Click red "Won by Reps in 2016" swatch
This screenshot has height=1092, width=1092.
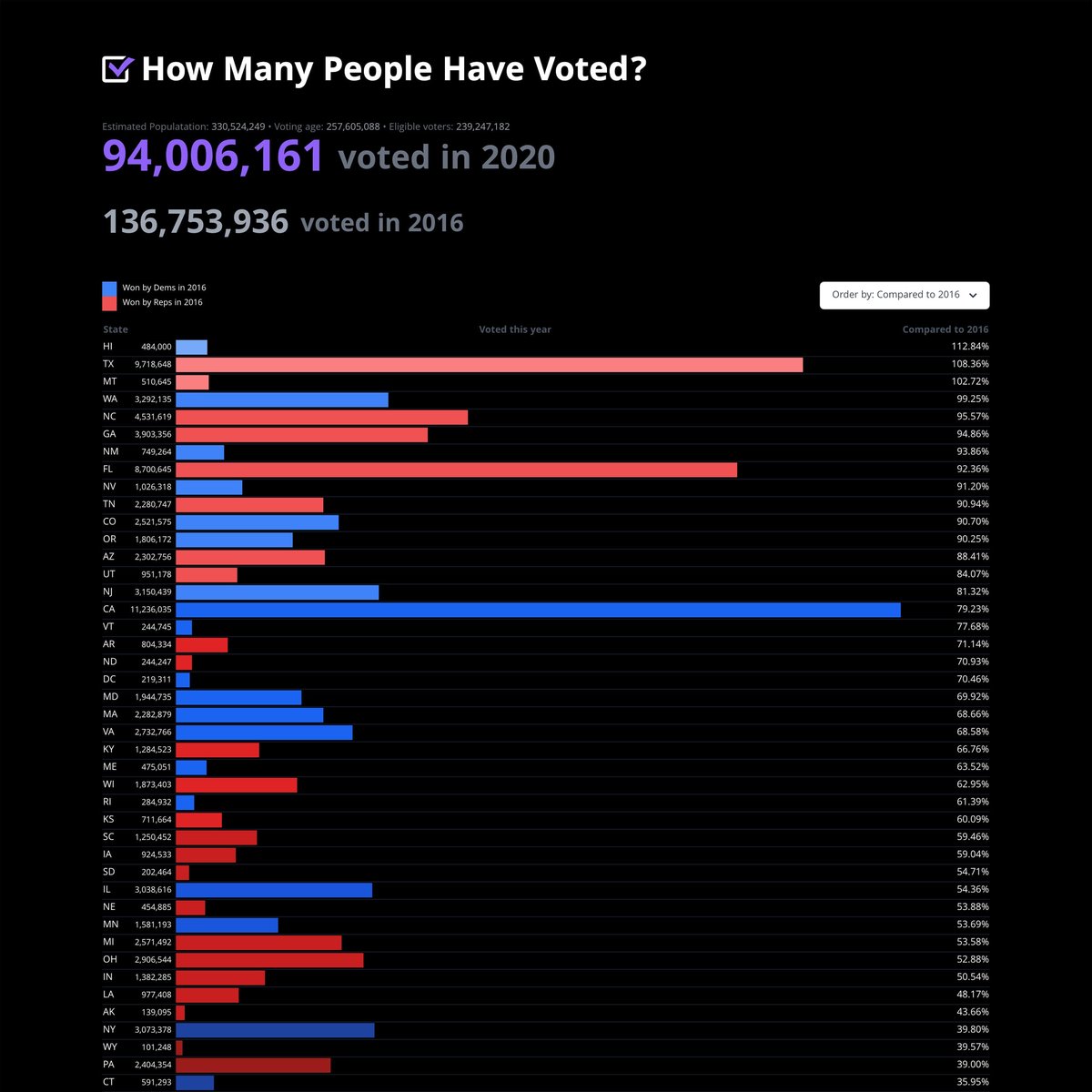pos(110,302)
